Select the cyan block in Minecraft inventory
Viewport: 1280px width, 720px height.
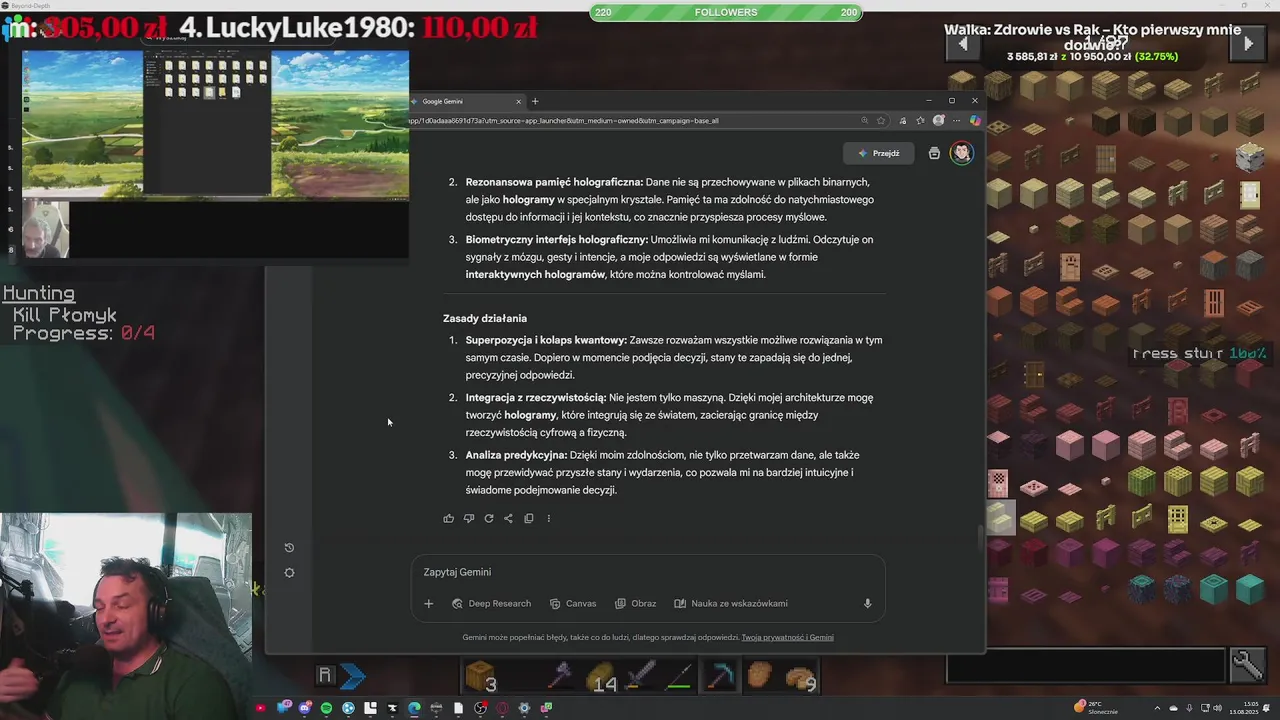[x=1250, y=590]
